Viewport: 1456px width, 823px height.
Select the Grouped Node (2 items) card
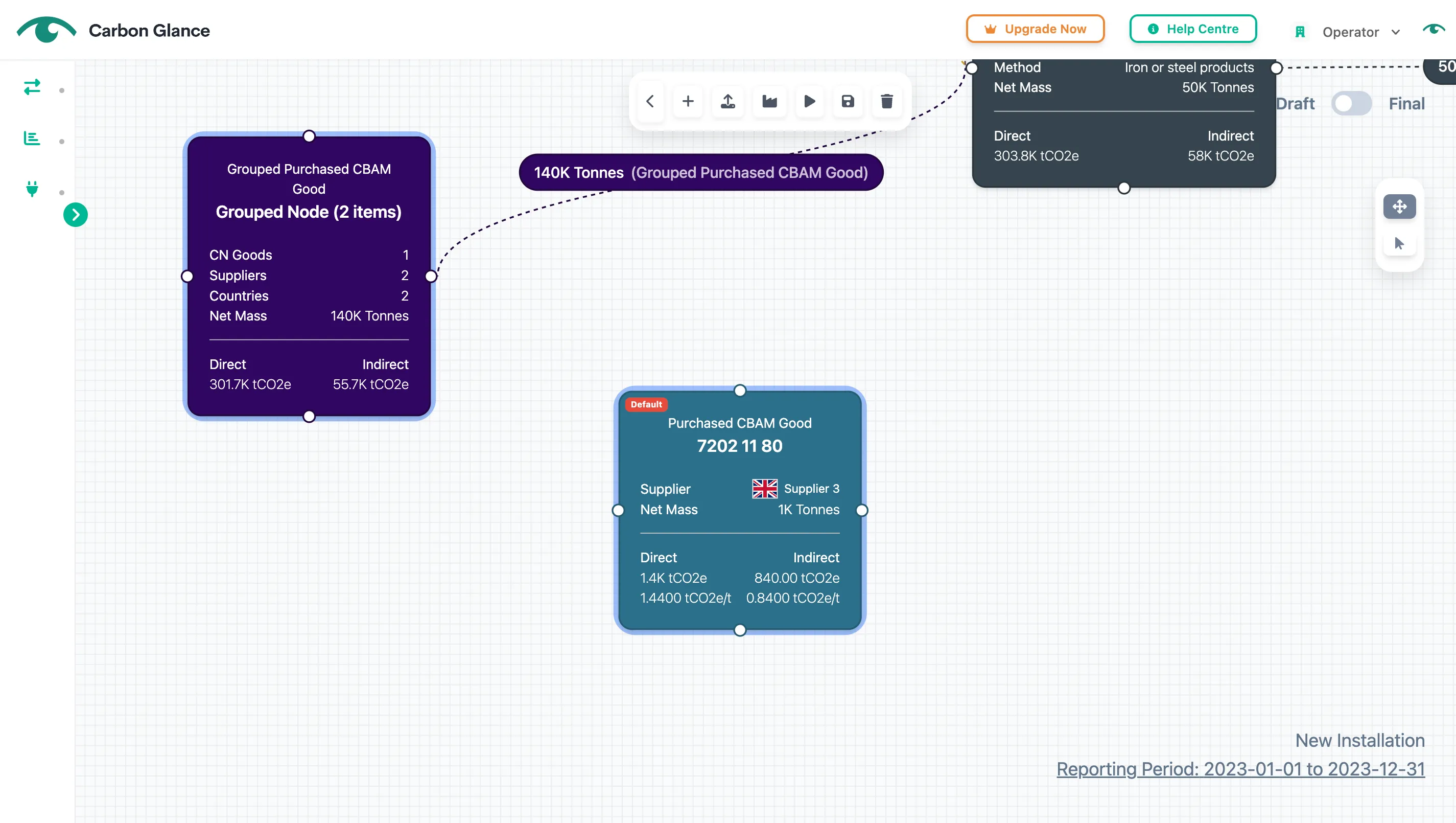(309, 276)
